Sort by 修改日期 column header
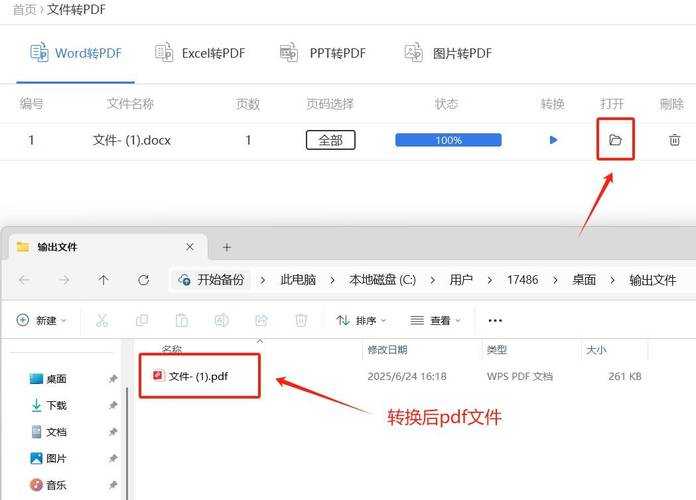The image size is (696, 500). [x=388, y=350]
